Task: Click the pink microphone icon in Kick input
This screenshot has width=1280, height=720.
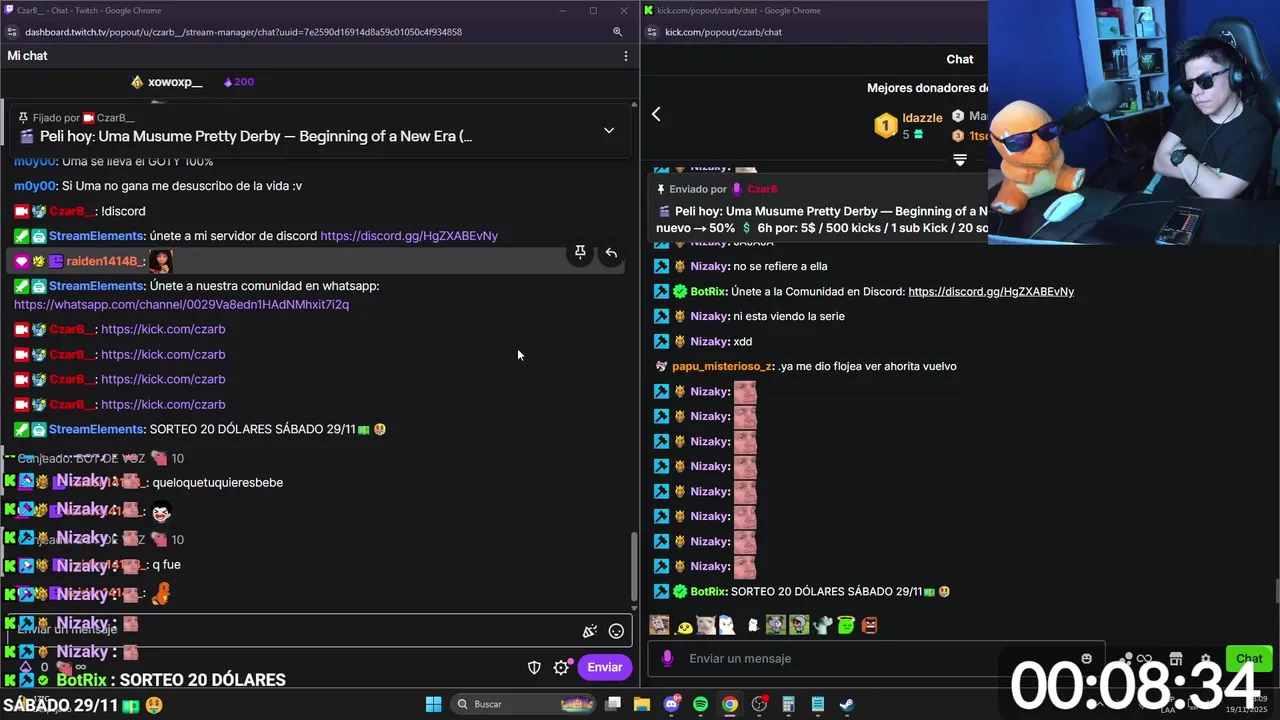Action: click(x=667, y=658)
